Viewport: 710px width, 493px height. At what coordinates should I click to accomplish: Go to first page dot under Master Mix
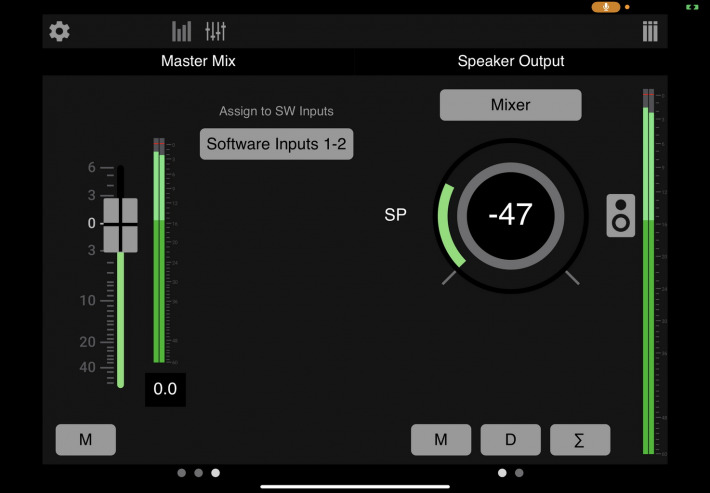point(181,472)
